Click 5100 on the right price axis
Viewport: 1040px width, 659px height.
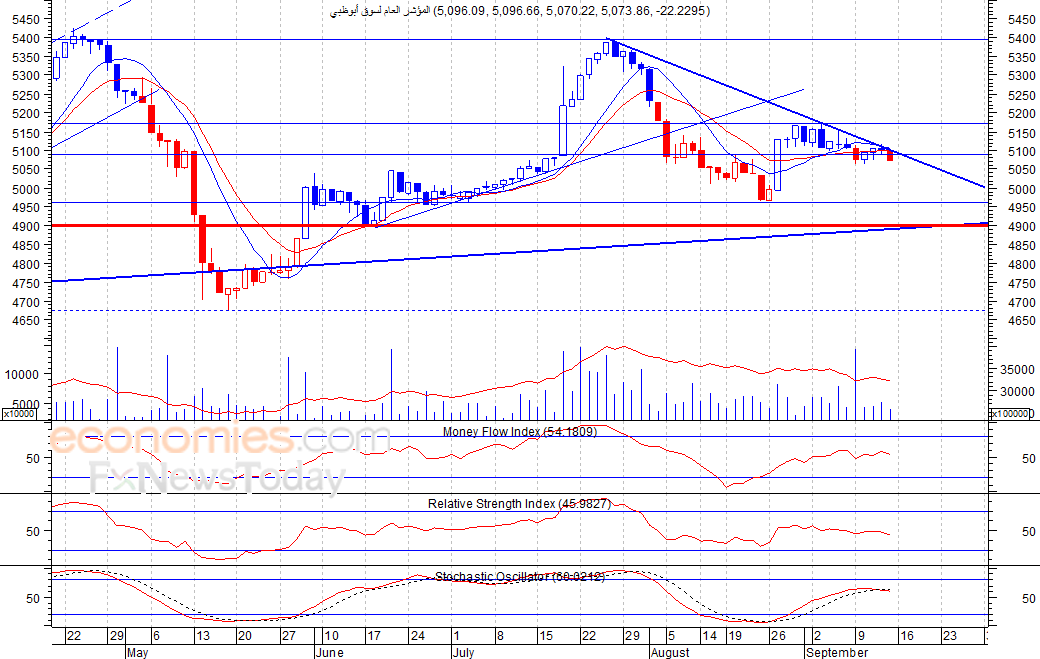(1021, 152)
